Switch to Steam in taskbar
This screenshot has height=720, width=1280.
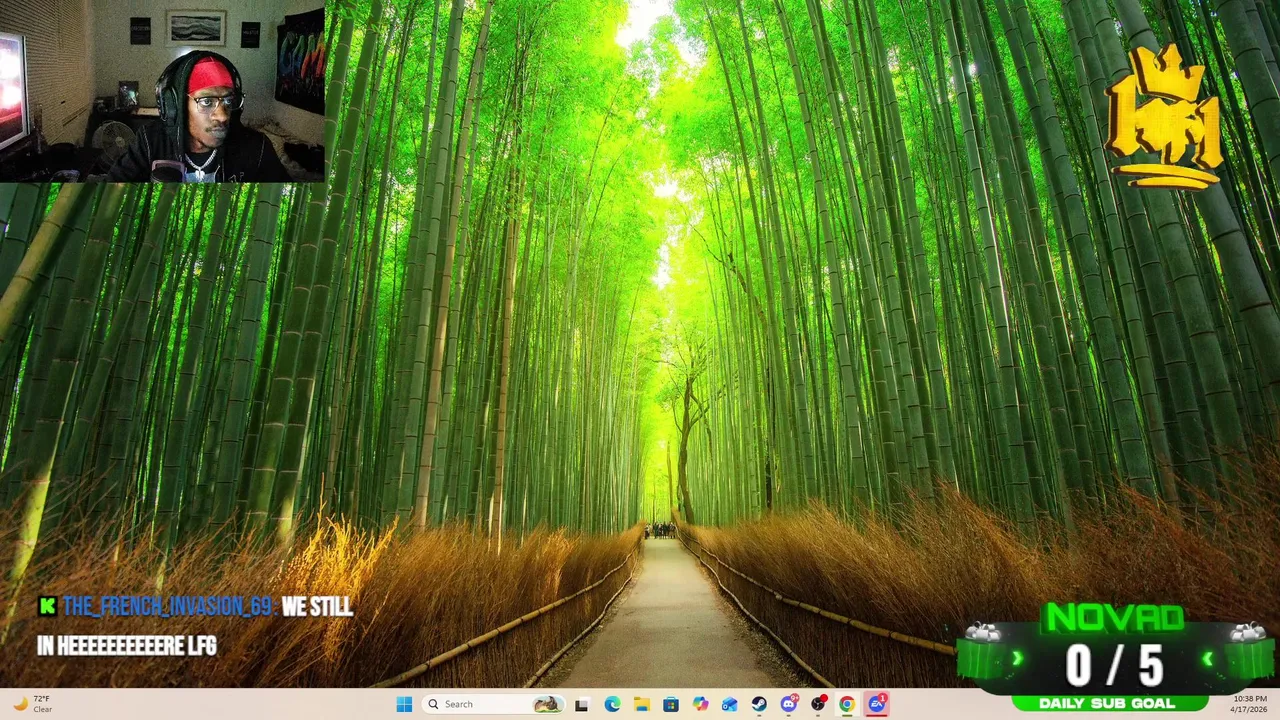click(759, 704)
